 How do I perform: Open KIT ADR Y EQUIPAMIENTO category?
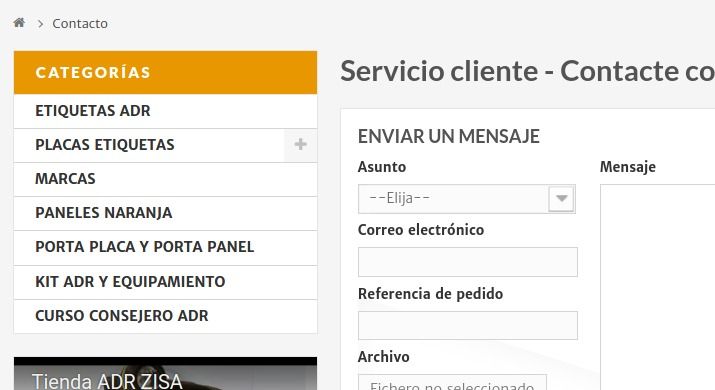tap(166, 282)
